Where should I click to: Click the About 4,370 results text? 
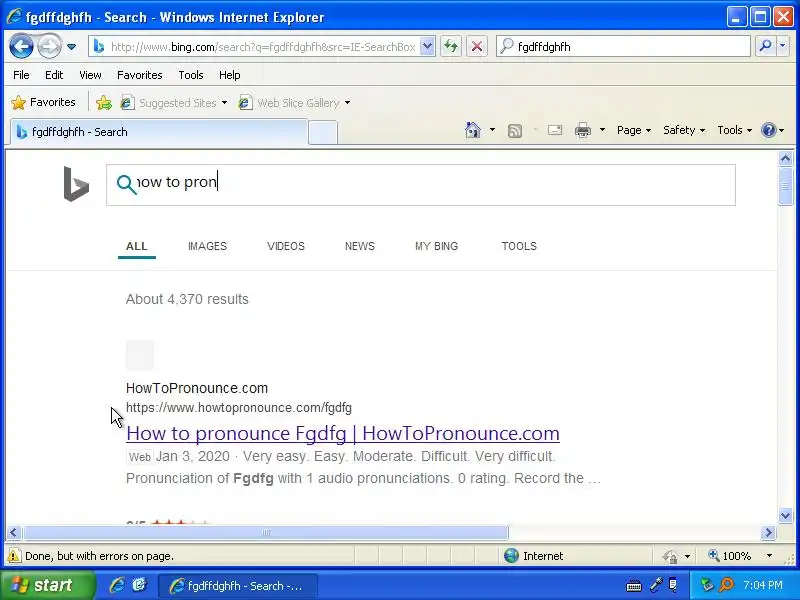pos(187,299)
